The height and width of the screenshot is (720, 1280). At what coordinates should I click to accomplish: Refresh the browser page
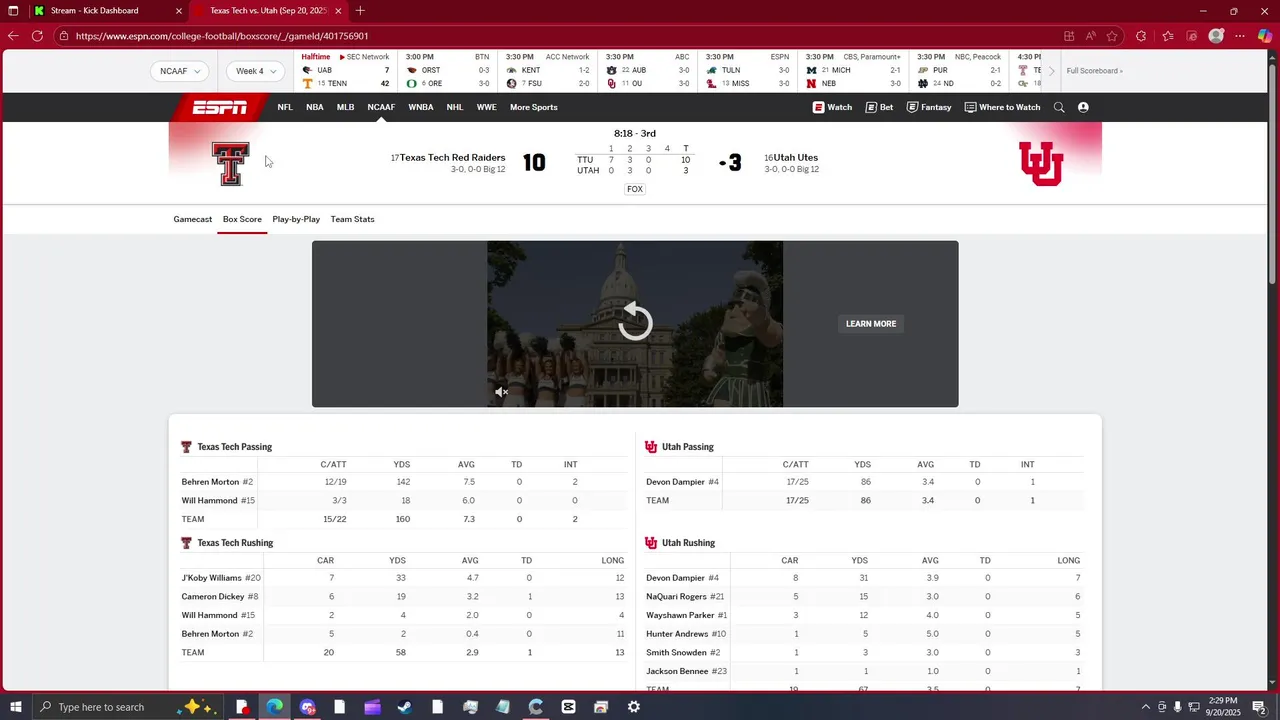(37, 36)
